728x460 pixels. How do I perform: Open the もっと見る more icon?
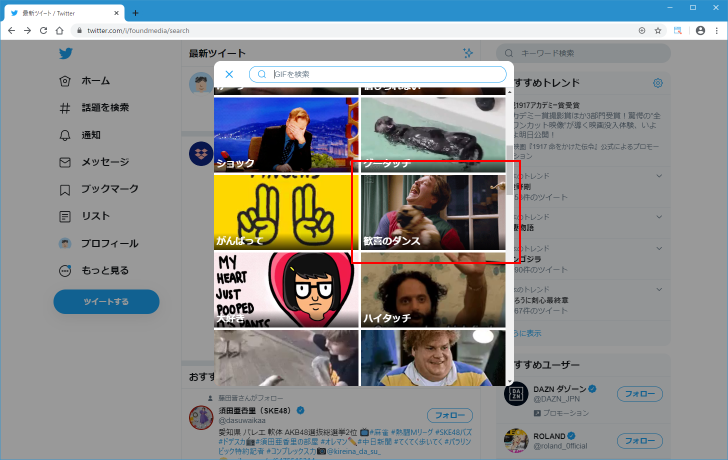(65, 271)
